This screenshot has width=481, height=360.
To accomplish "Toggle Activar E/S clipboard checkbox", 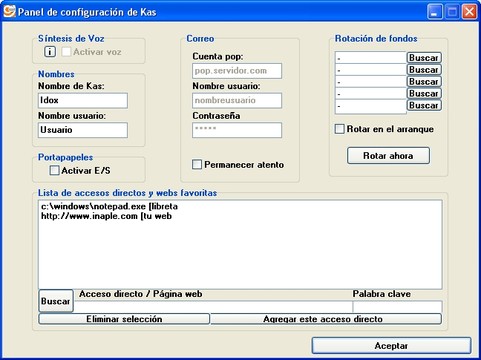I will (x=54, y=170).
